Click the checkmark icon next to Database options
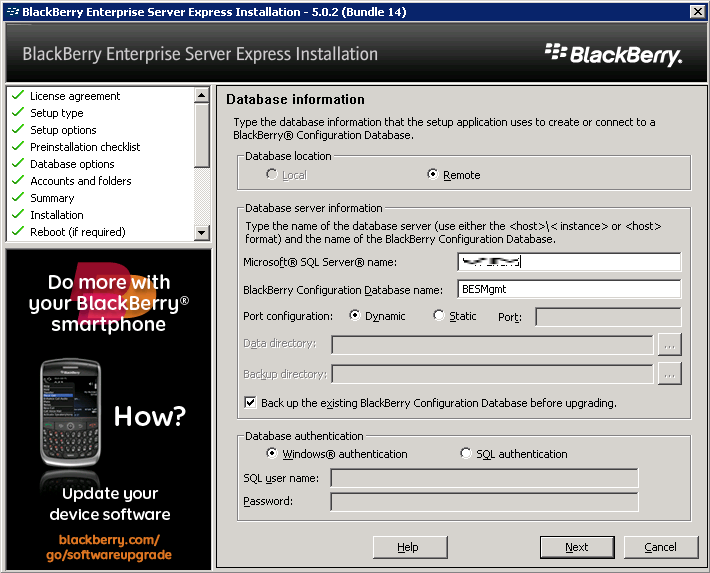This screenshot has width=710, height=573. coord(17,164)
